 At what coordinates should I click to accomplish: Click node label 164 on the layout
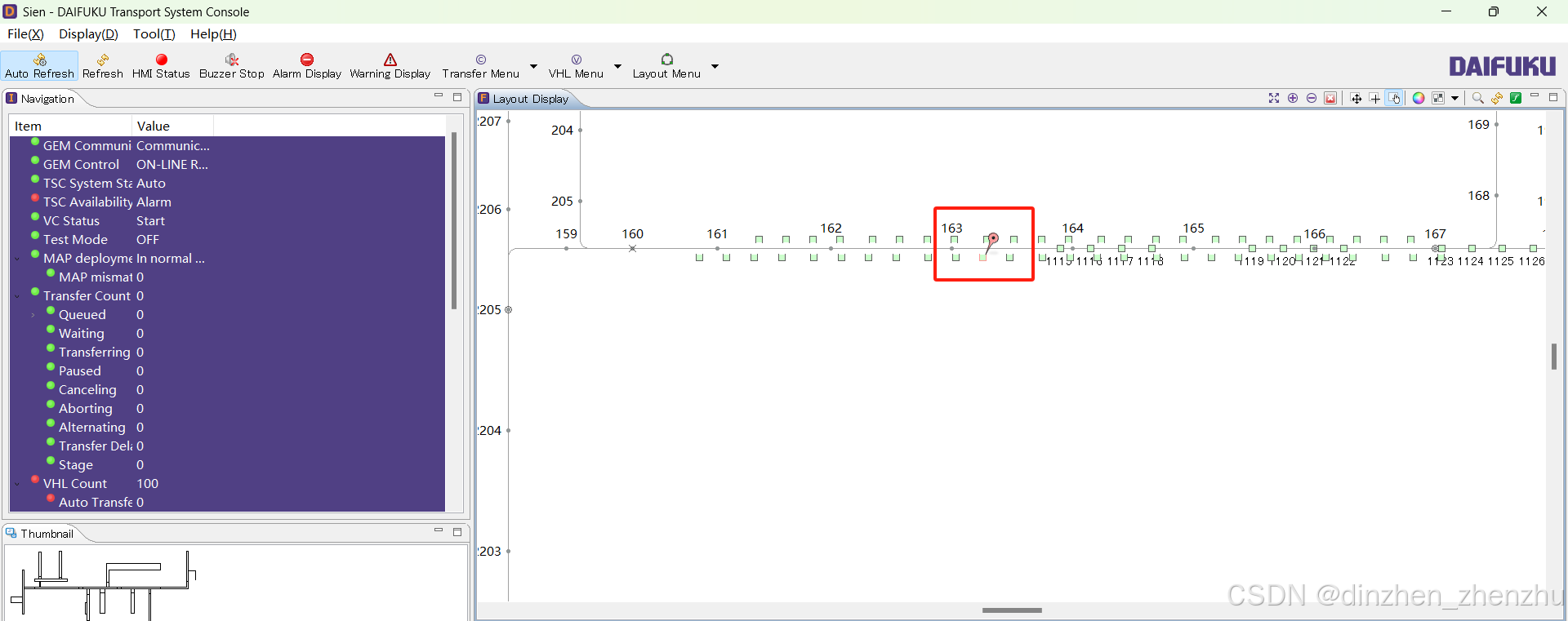pos(1072,228)
